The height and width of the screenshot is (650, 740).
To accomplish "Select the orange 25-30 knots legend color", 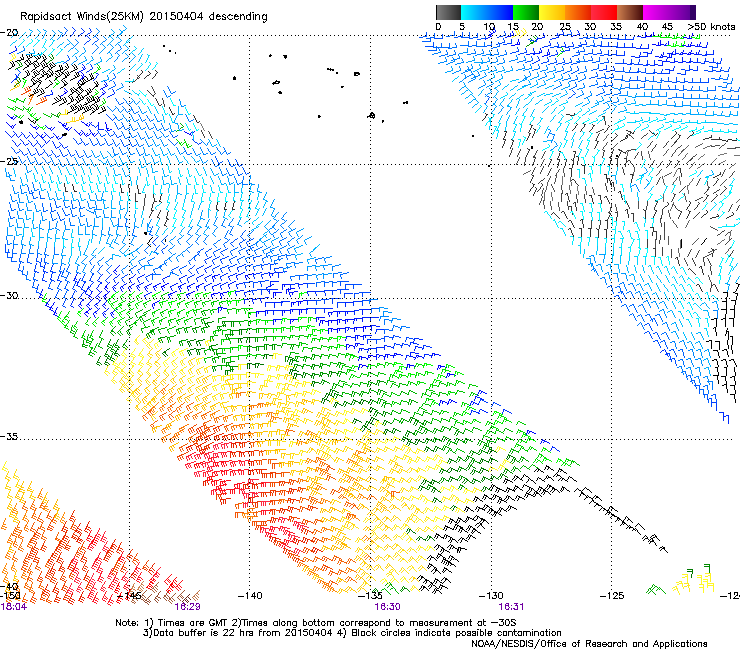I will (x=578, y=12).
